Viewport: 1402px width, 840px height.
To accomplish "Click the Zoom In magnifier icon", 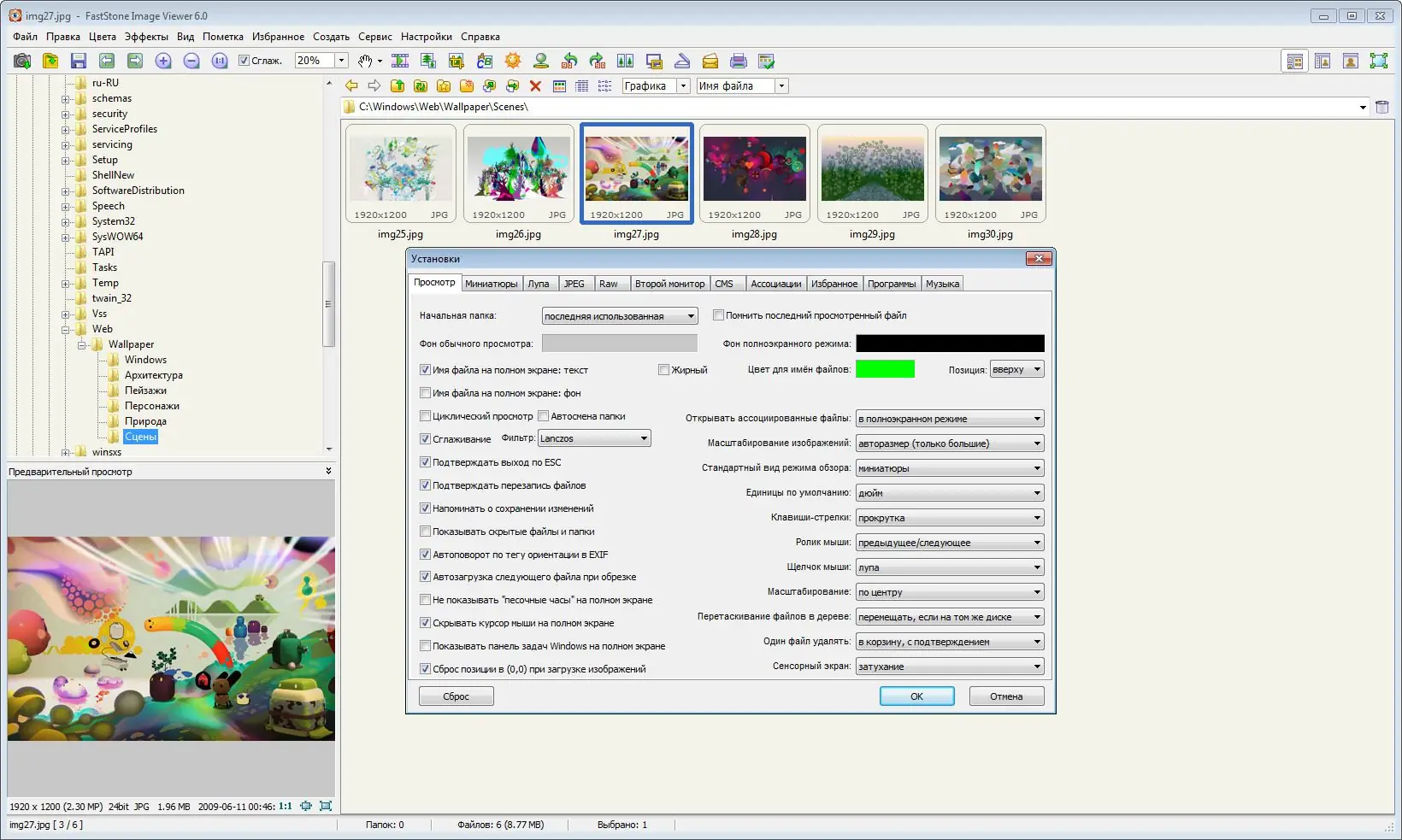I will click(163, 61).
